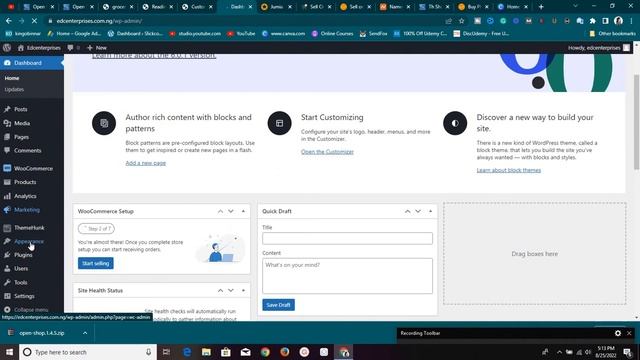The width and height of the screenshot is (640, 360).
Task: Open the browser extensions puzzle icon
Action: pos(593,21)
